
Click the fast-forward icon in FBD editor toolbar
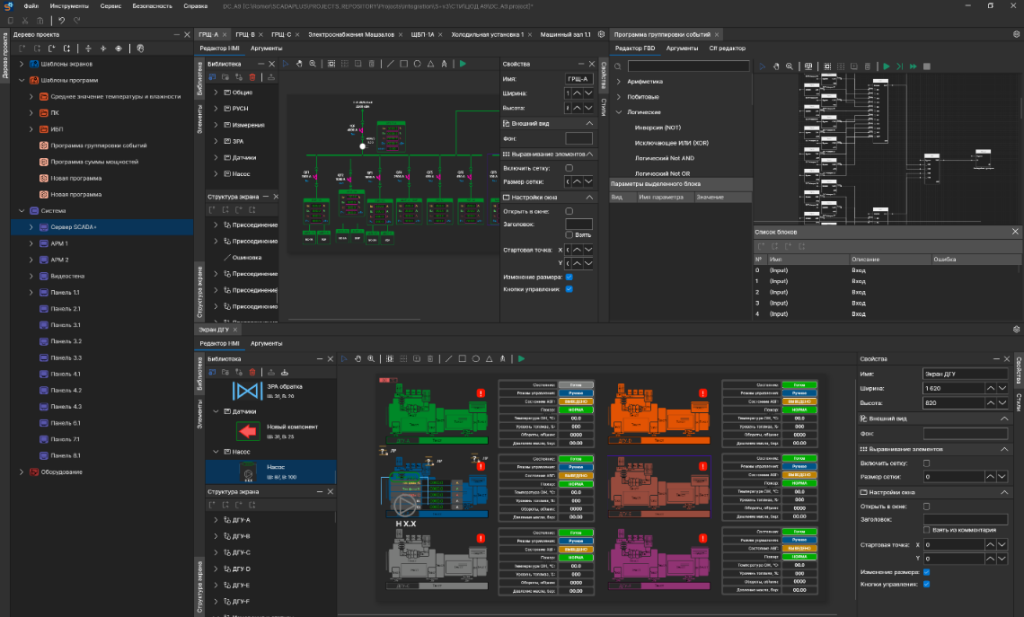coord(912,65)
